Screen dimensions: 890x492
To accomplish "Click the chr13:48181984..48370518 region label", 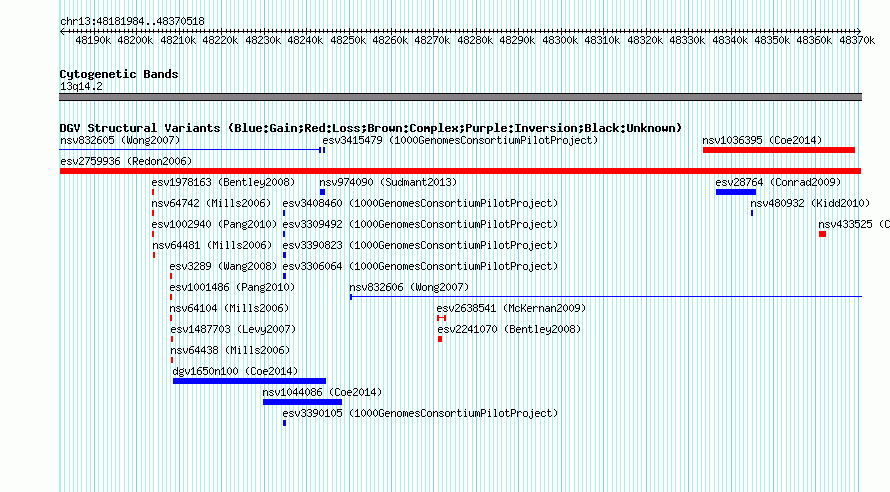I will (132, 21).
